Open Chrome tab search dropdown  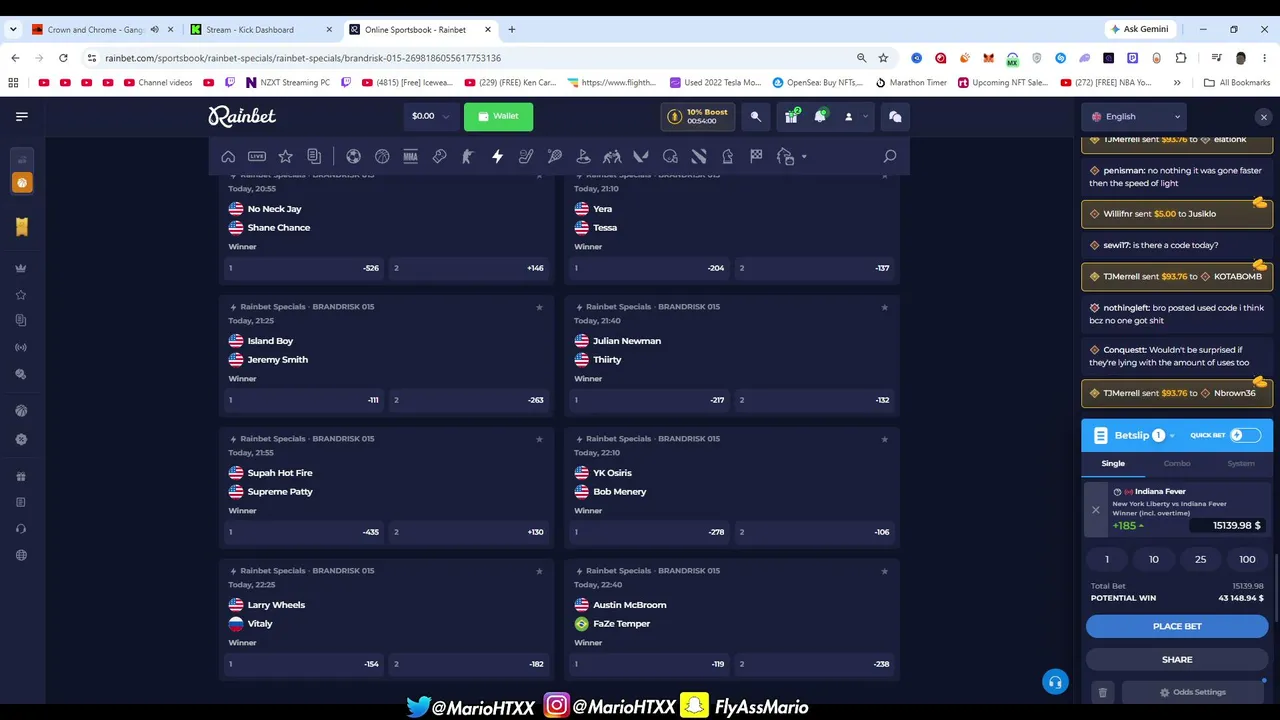[x=13, y=29]
